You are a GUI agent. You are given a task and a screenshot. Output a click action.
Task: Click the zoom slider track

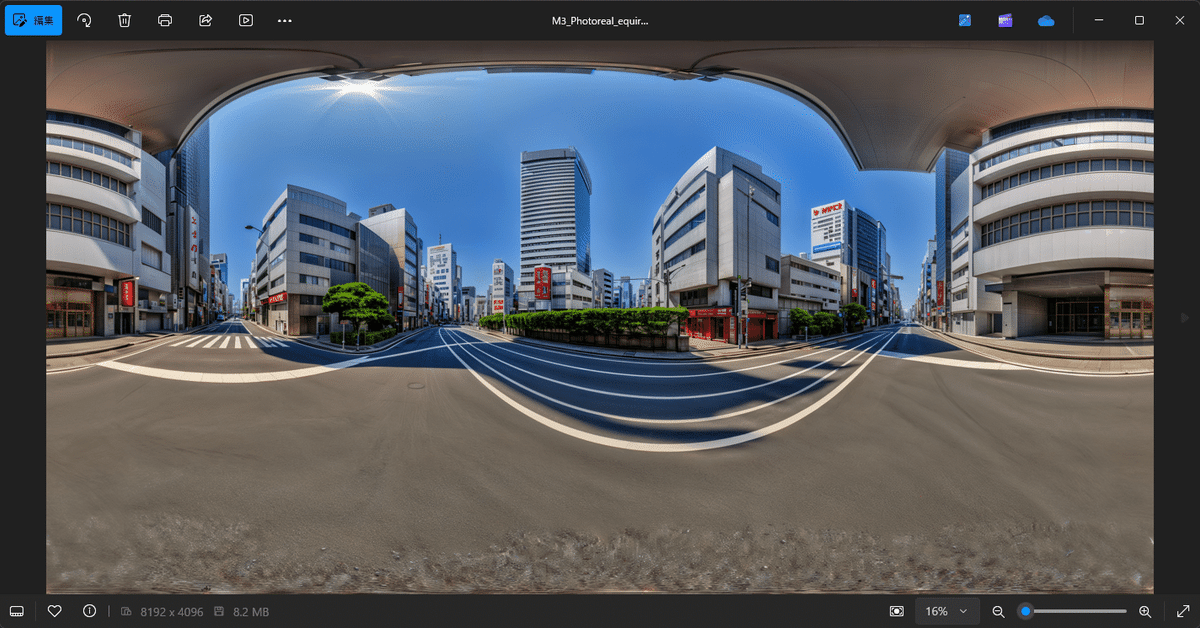(1075, 611)
